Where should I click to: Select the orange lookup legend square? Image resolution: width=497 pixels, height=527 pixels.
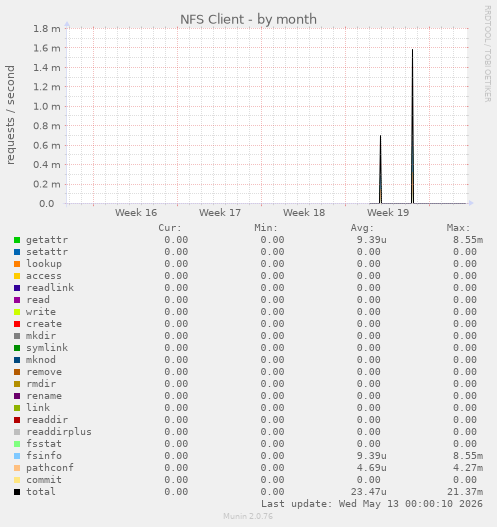pyautogui.click(x=17, y=264)
